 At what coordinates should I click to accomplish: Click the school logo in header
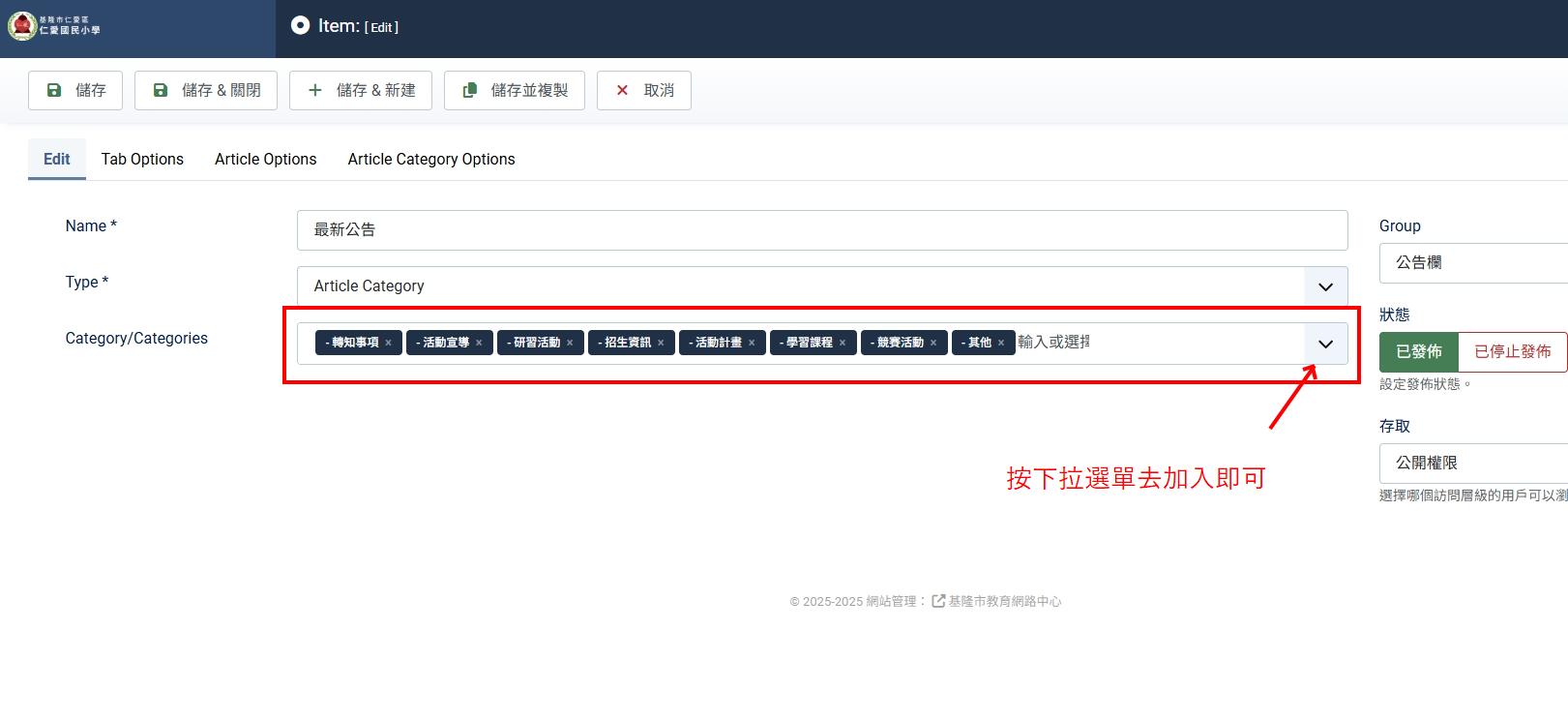(54, 26)
